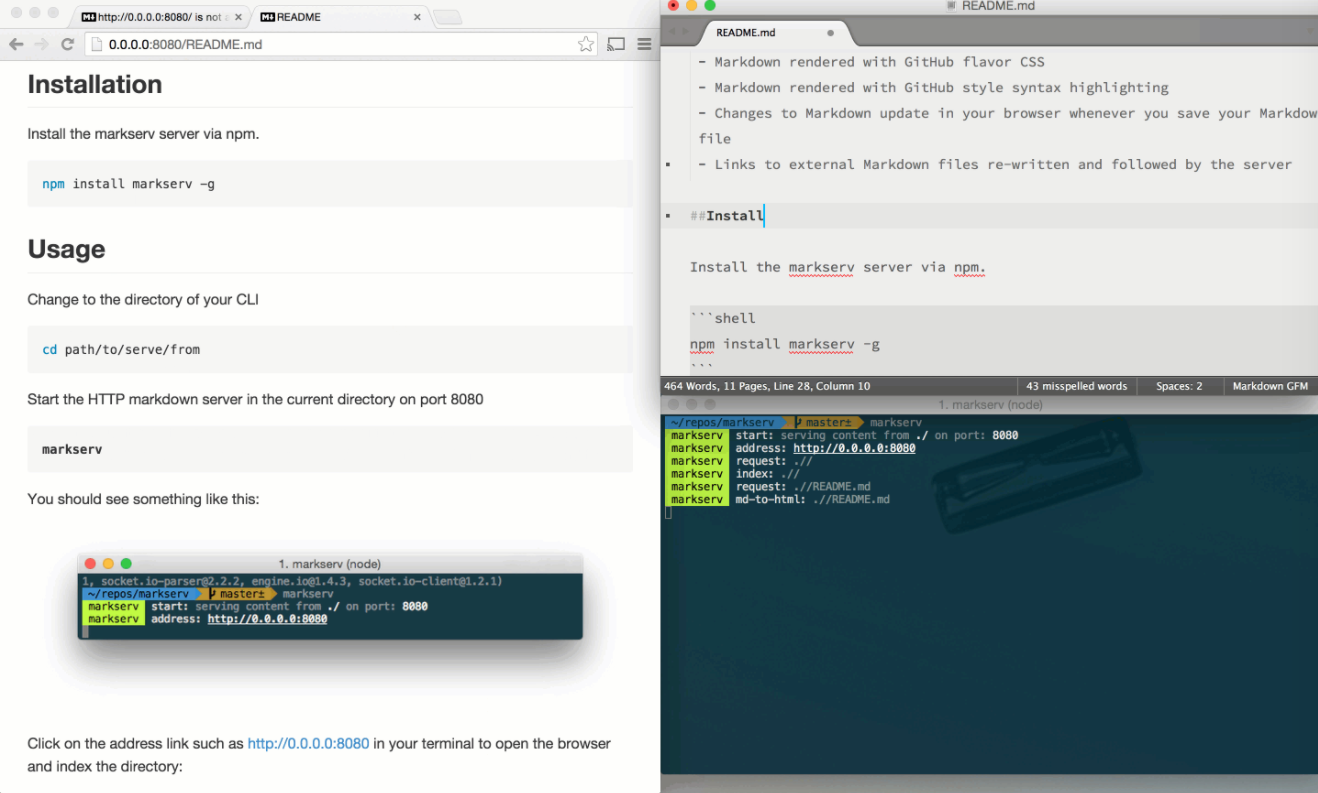
Task: Close the 'http://0.0.0.0:8080/ is not' tab
Action: tap(238, 17)
